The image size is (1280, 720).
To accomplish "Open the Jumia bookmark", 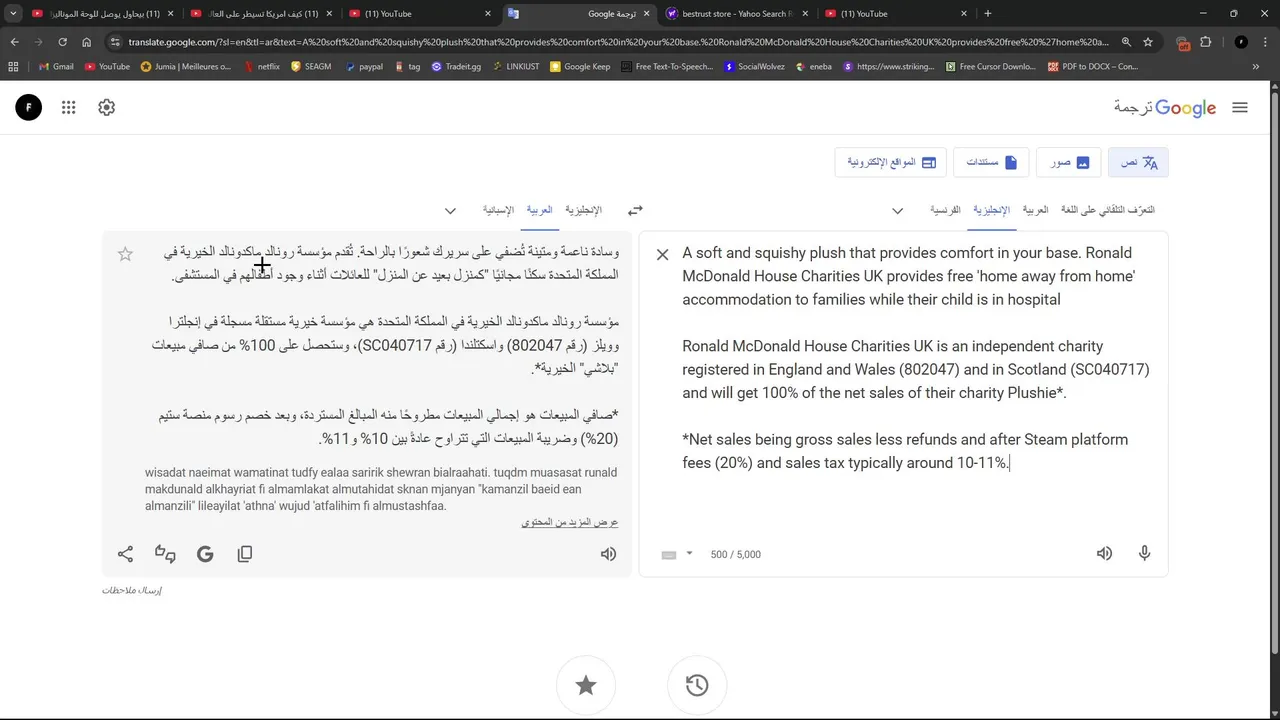I will (186, 67).
